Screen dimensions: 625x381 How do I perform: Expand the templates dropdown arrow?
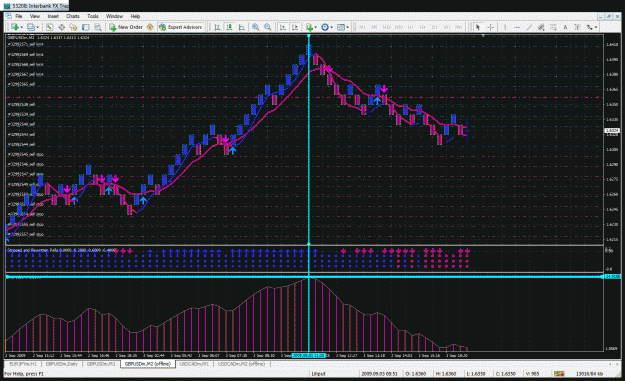tap(348, 27)
